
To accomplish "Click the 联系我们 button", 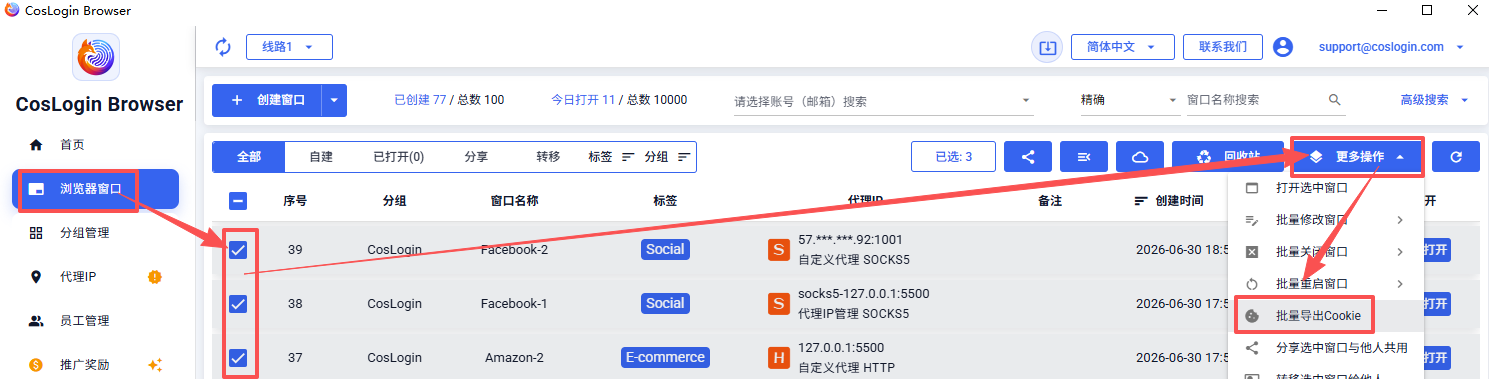I will click(1222, 47).
